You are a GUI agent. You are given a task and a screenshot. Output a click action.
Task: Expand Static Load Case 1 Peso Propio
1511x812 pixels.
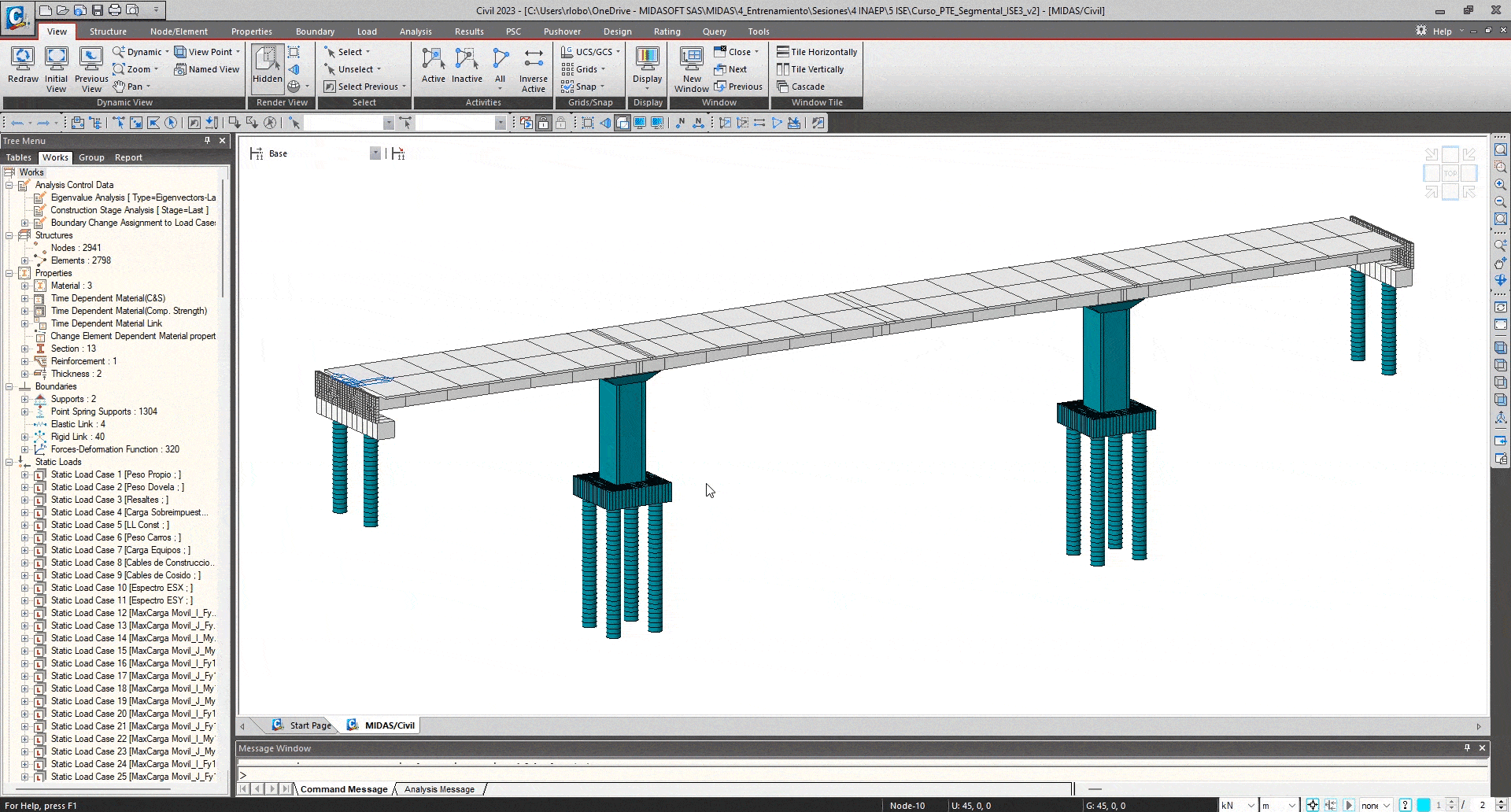(24, 474)
